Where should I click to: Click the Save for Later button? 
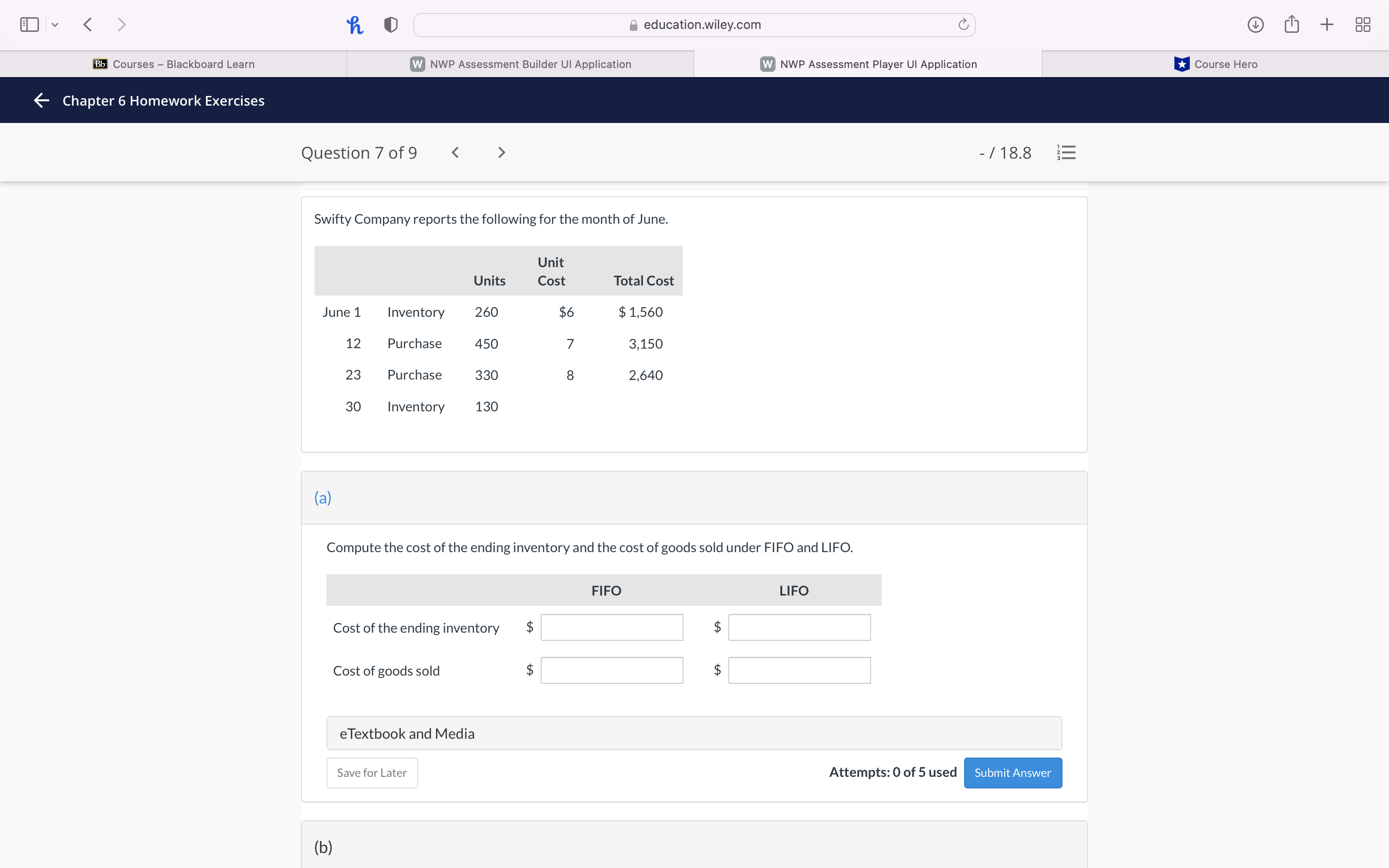[x=372, y=773]
